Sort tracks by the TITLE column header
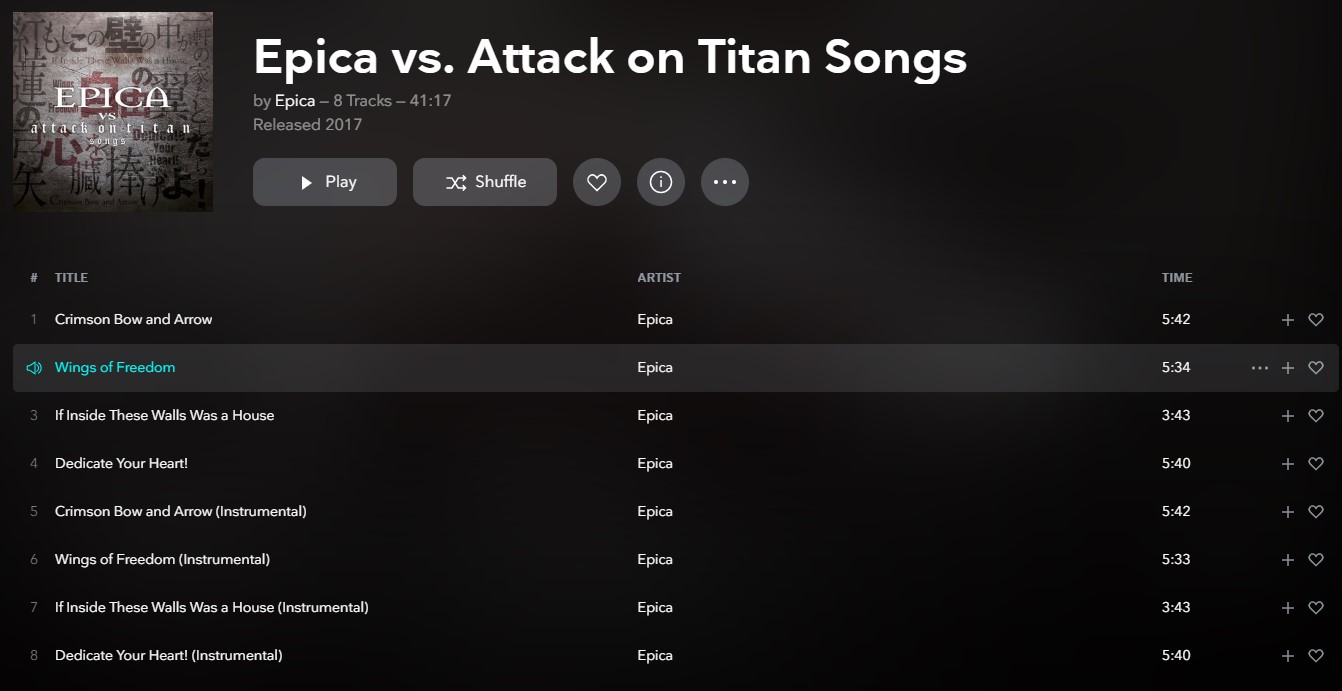Screen dimensions: 1342x691 click(71, 278)
